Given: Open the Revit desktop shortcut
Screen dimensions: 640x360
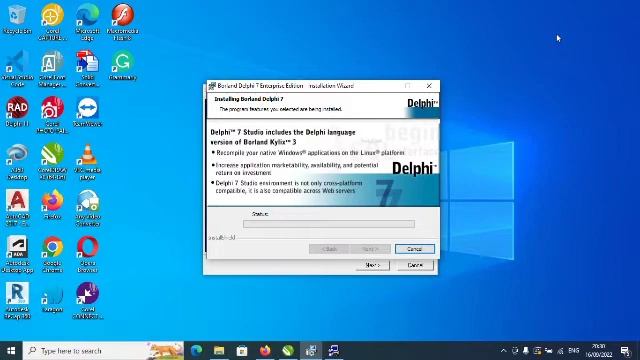Looking at the screenshot, I should 17,300.
